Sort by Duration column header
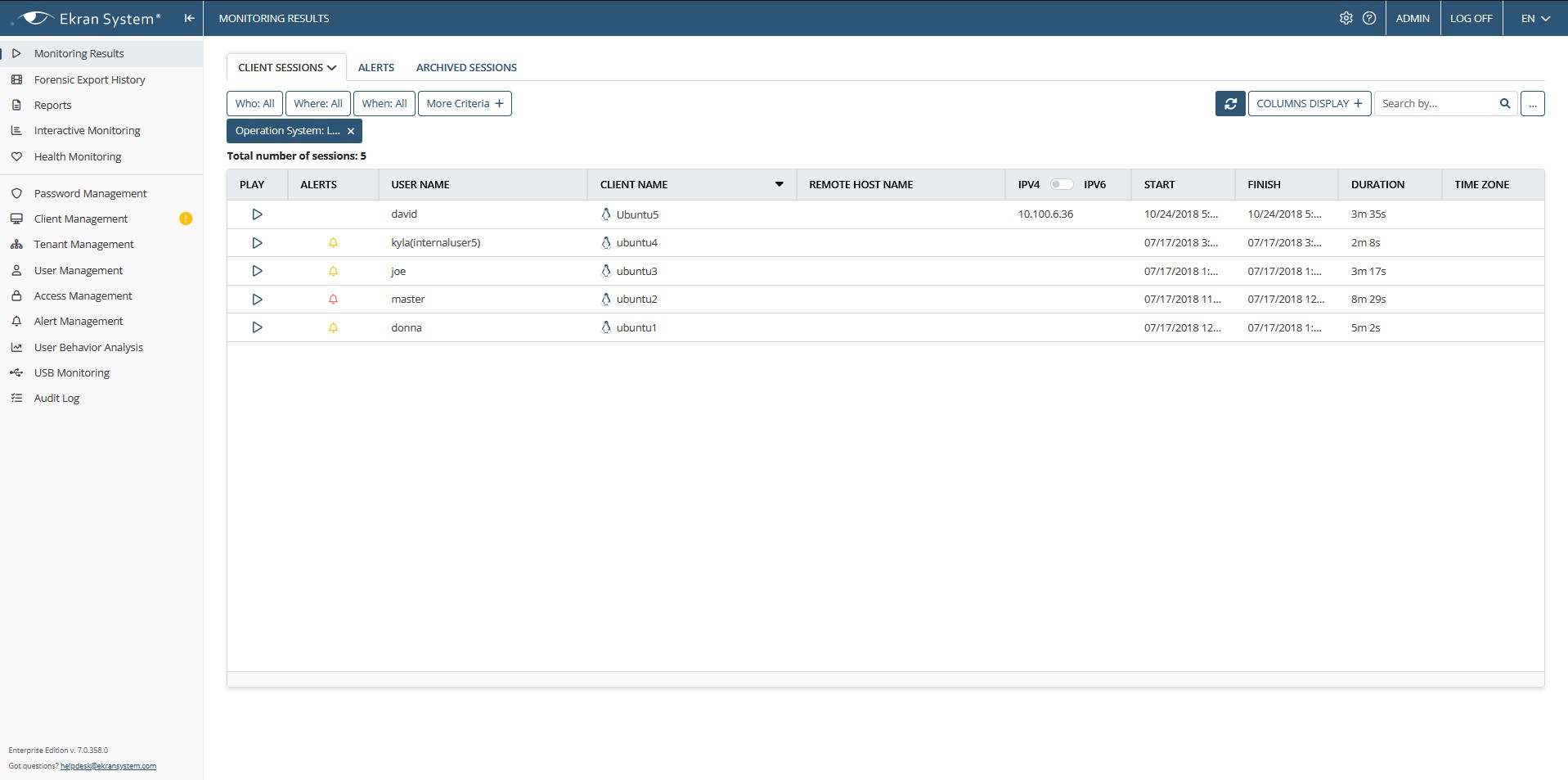 pos(1390,184)
